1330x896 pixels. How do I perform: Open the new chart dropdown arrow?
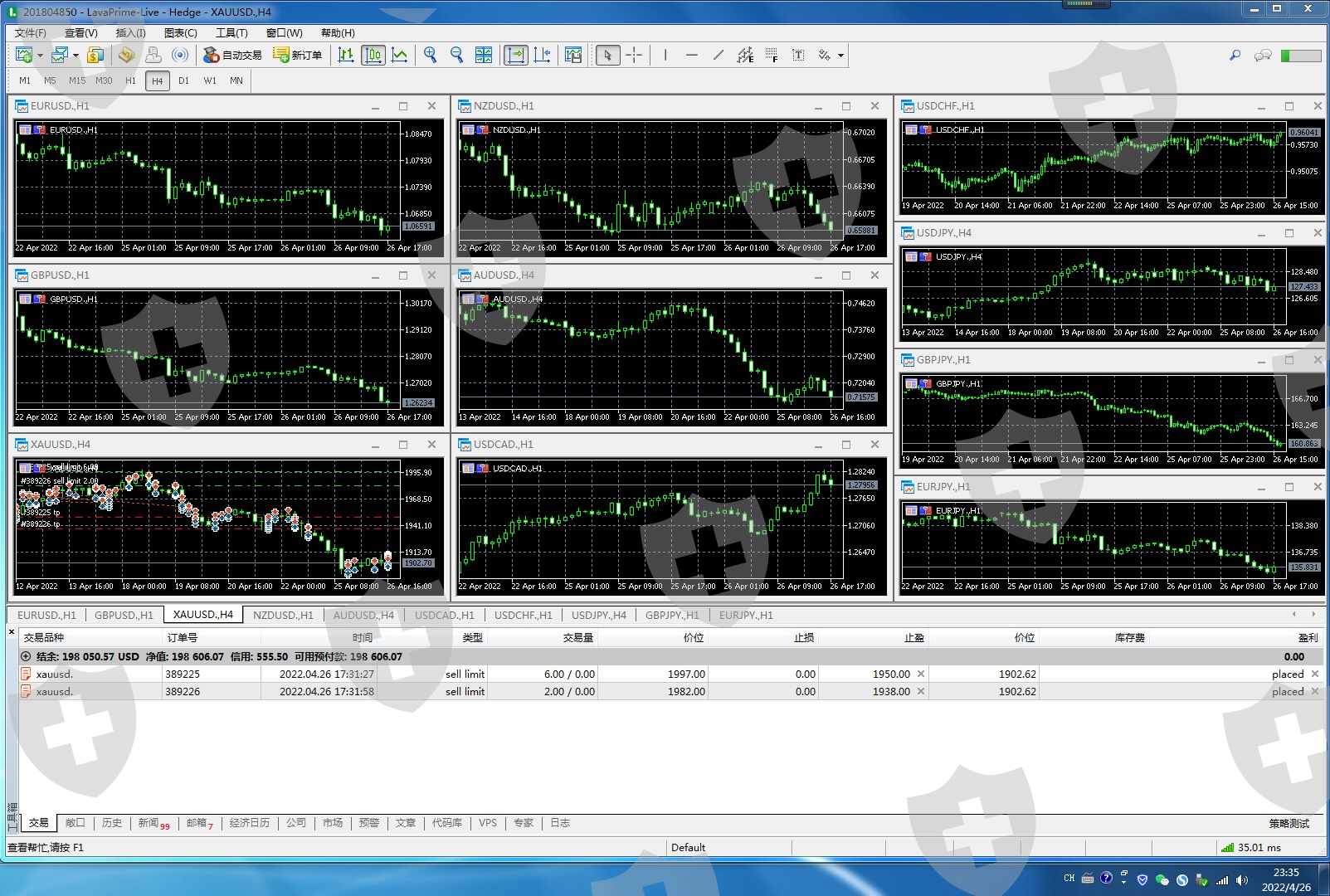pos(40,56)
